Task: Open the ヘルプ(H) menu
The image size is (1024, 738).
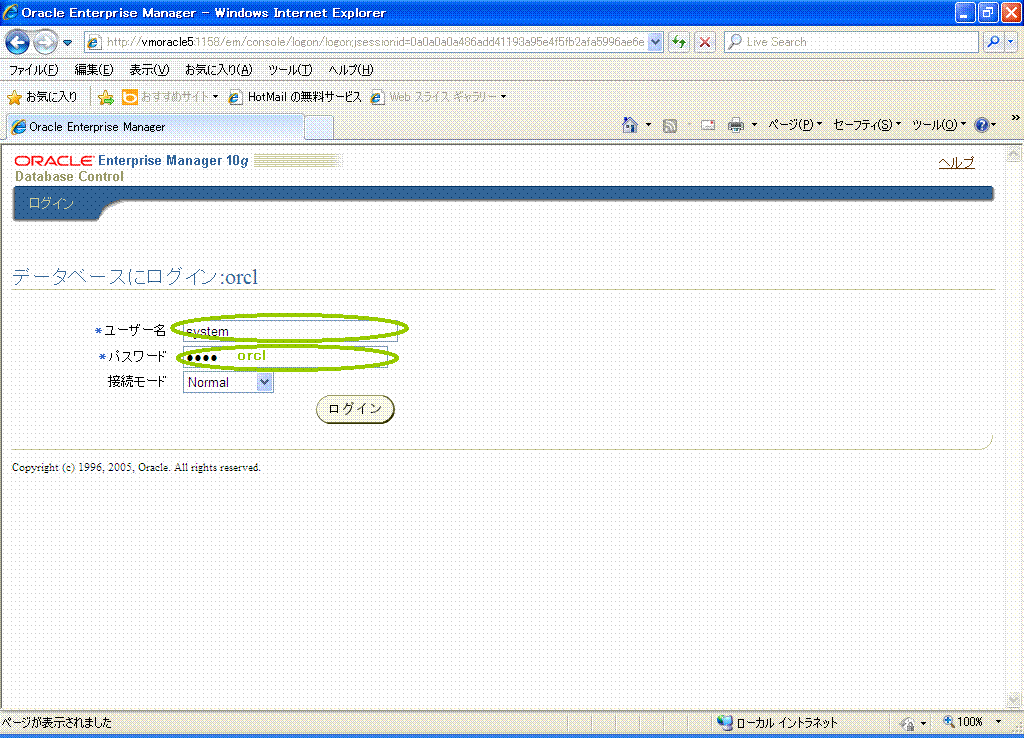Action: click(x=351, y=70)
